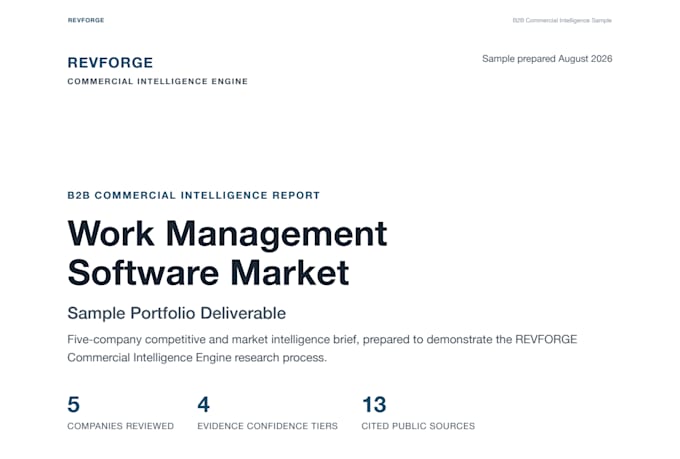Select 'B2B COMMERCIAL INTELLIGENCE REPORT' label
Image resolution: width=680 pixels, height=459 pixels.
(x=193, y=195)
